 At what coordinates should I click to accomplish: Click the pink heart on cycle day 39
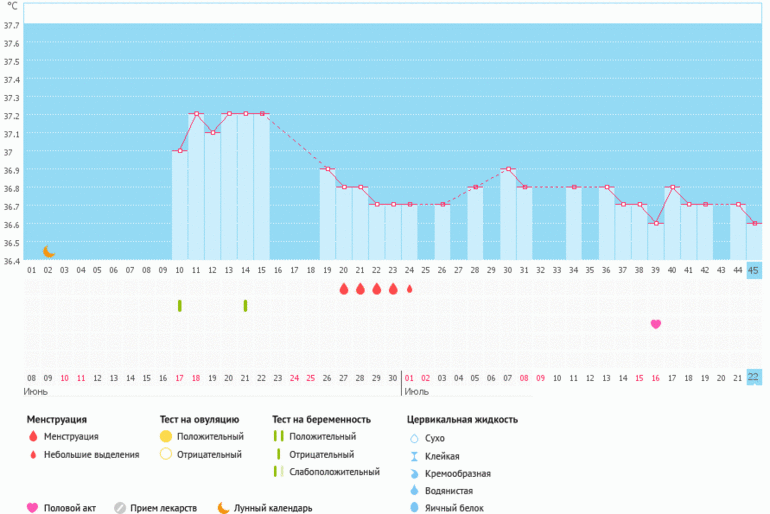(x=656, y=324)
